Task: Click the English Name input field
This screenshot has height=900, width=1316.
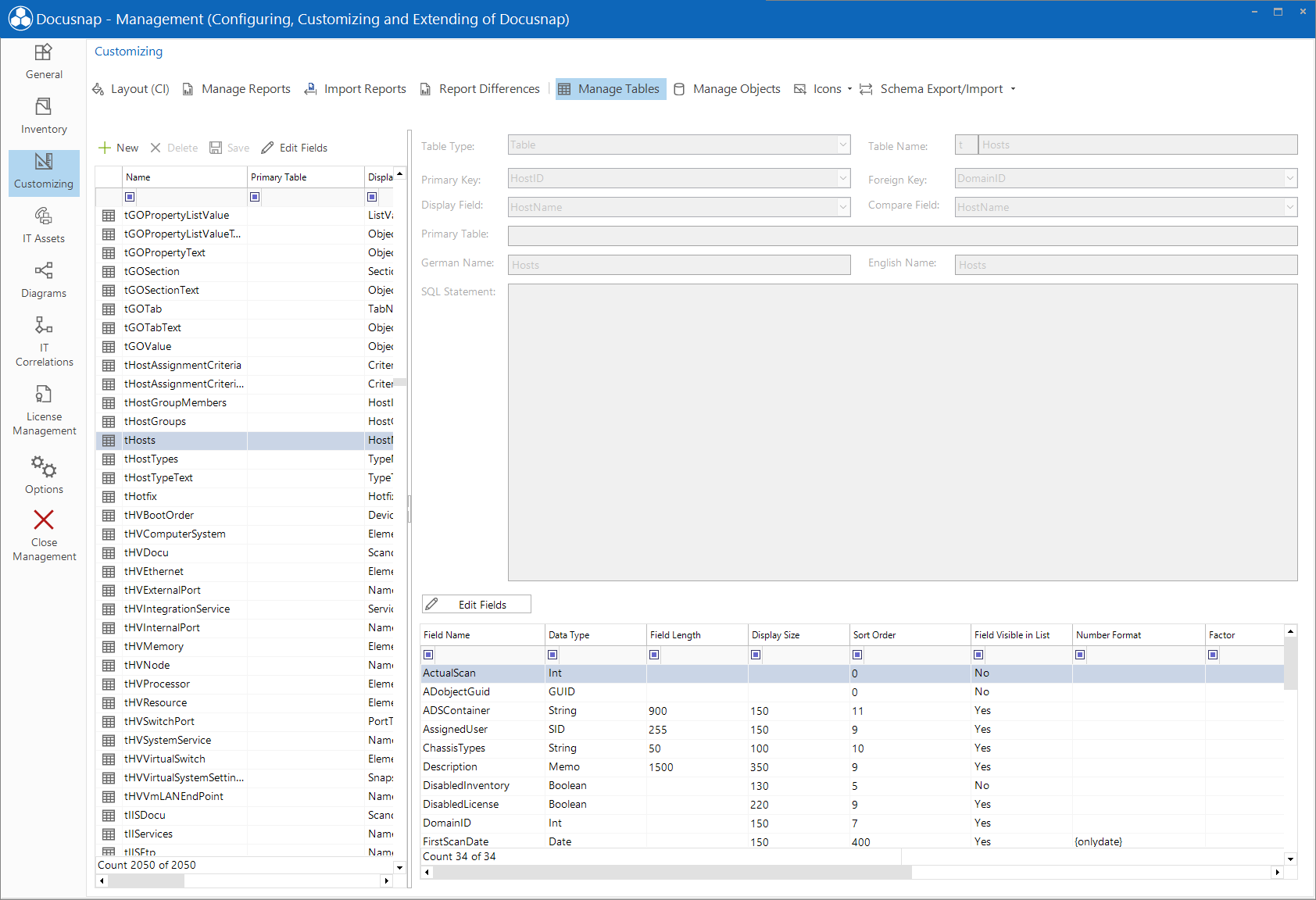Action: pyautogui.click(x=1126, y=265)
